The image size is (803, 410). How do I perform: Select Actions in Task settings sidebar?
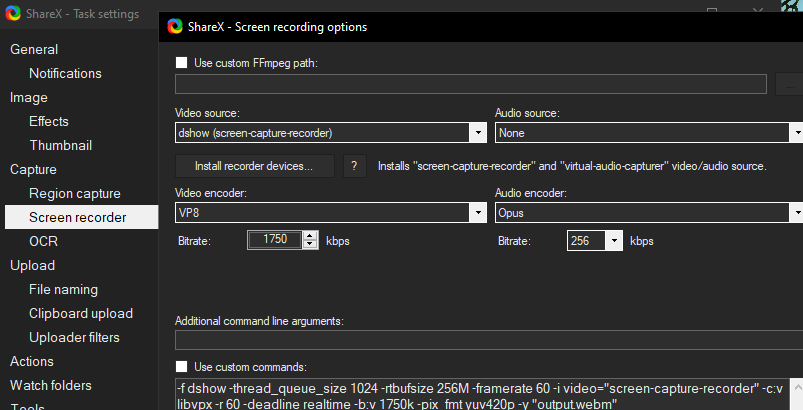coord(32,361)
